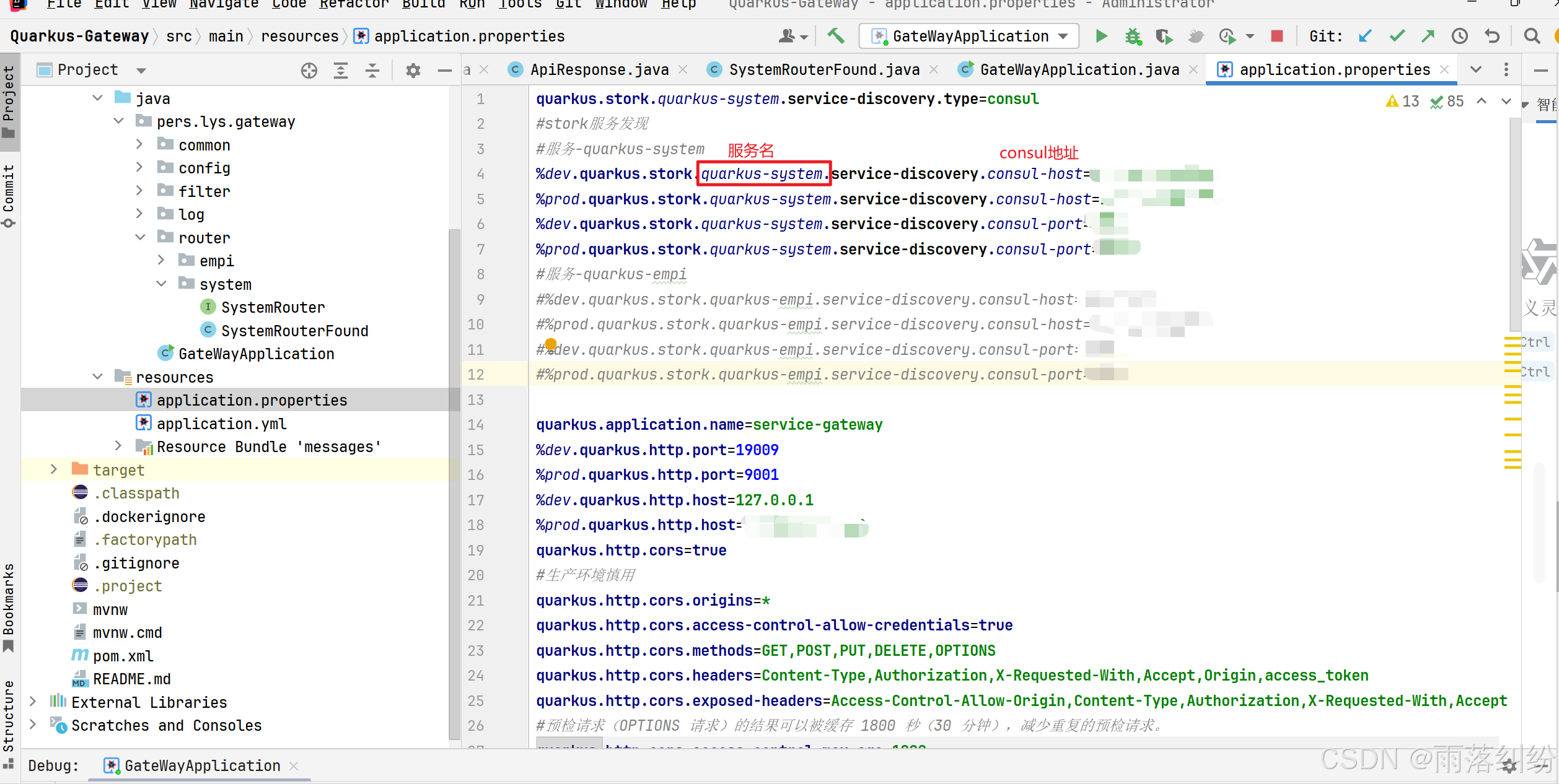Image resolution: width=1559 pixels, height=784 pixels.
Task: Open the Project panel settings gear
Action: (x=413, y=71)
